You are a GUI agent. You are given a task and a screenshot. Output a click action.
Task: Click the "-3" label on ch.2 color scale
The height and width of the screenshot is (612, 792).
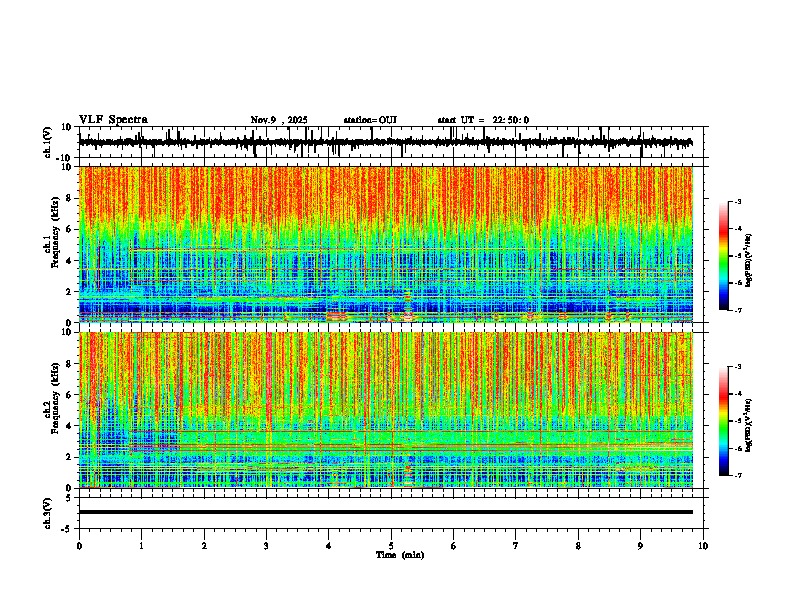tap(738, 367)
